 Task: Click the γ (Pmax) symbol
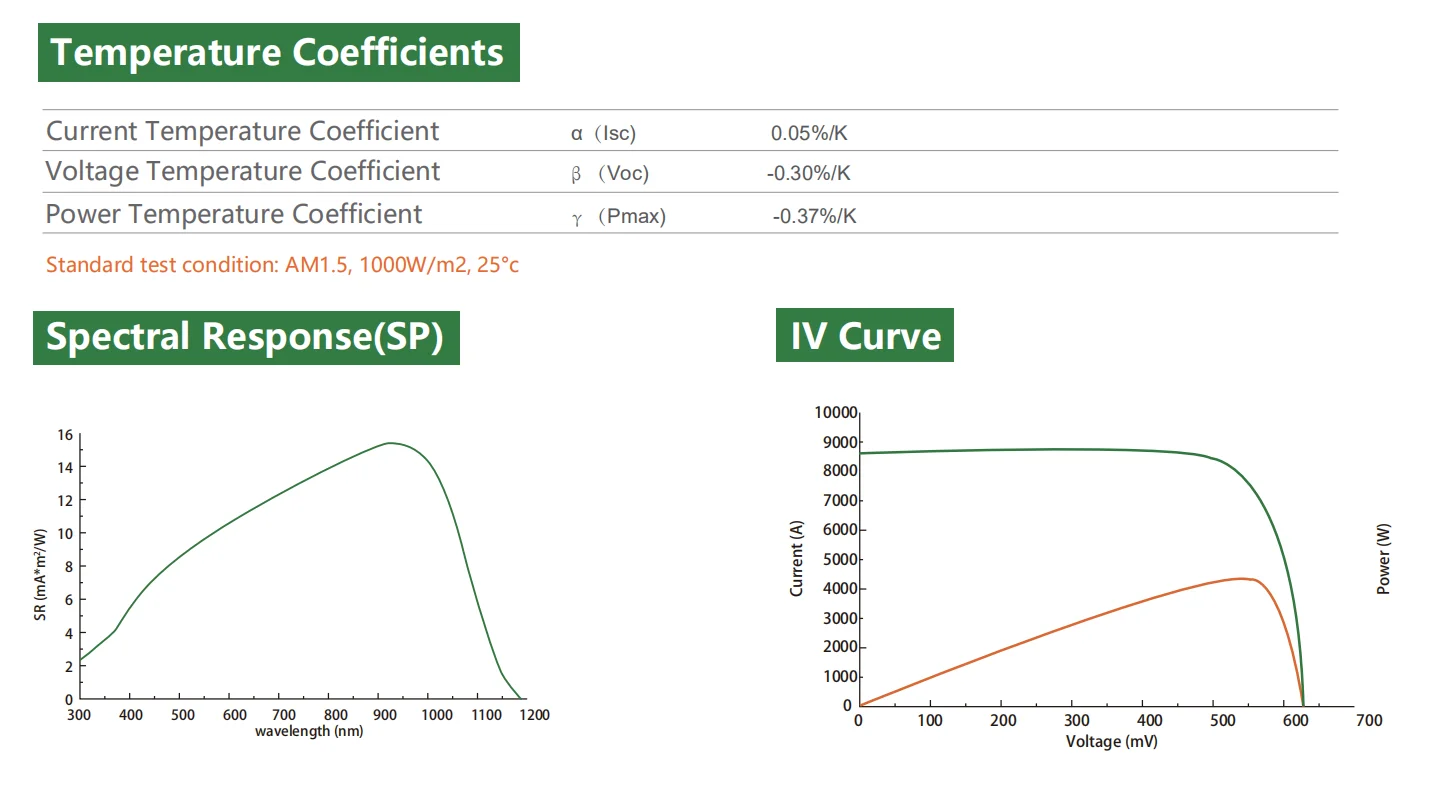pyautogui.click(x=618, y=216)
